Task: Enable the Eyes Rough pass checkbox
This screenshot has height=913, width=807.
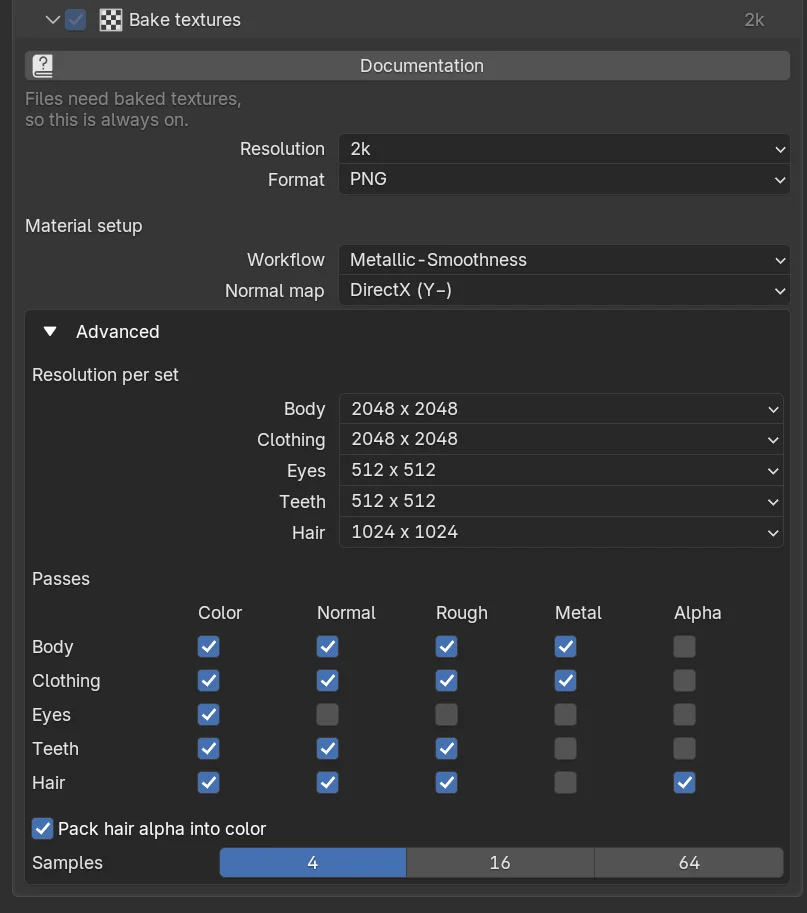Action: 447,714
